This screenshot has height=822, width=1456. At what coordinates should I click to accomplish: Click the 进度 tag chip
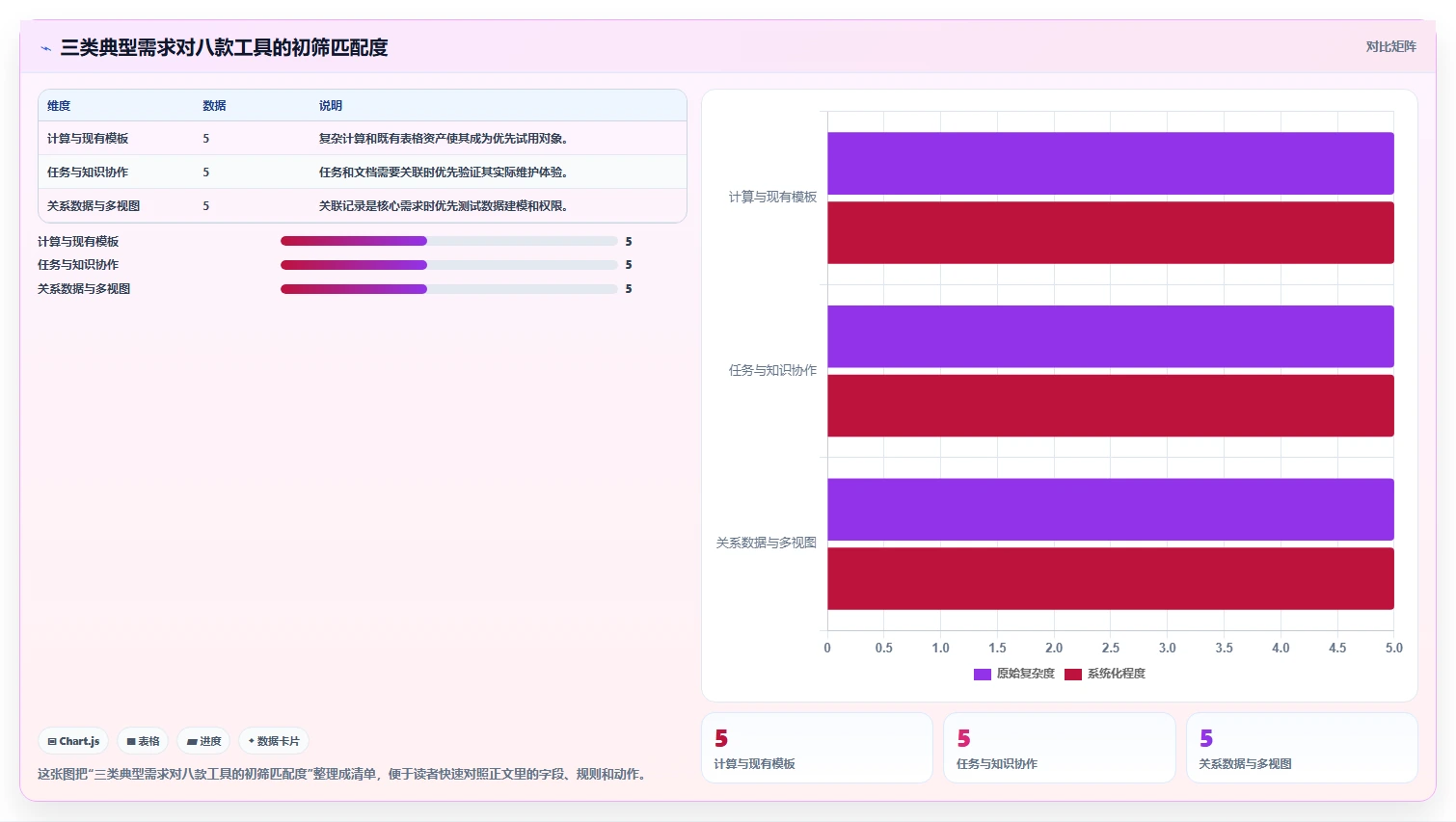(x=203, y=741)
